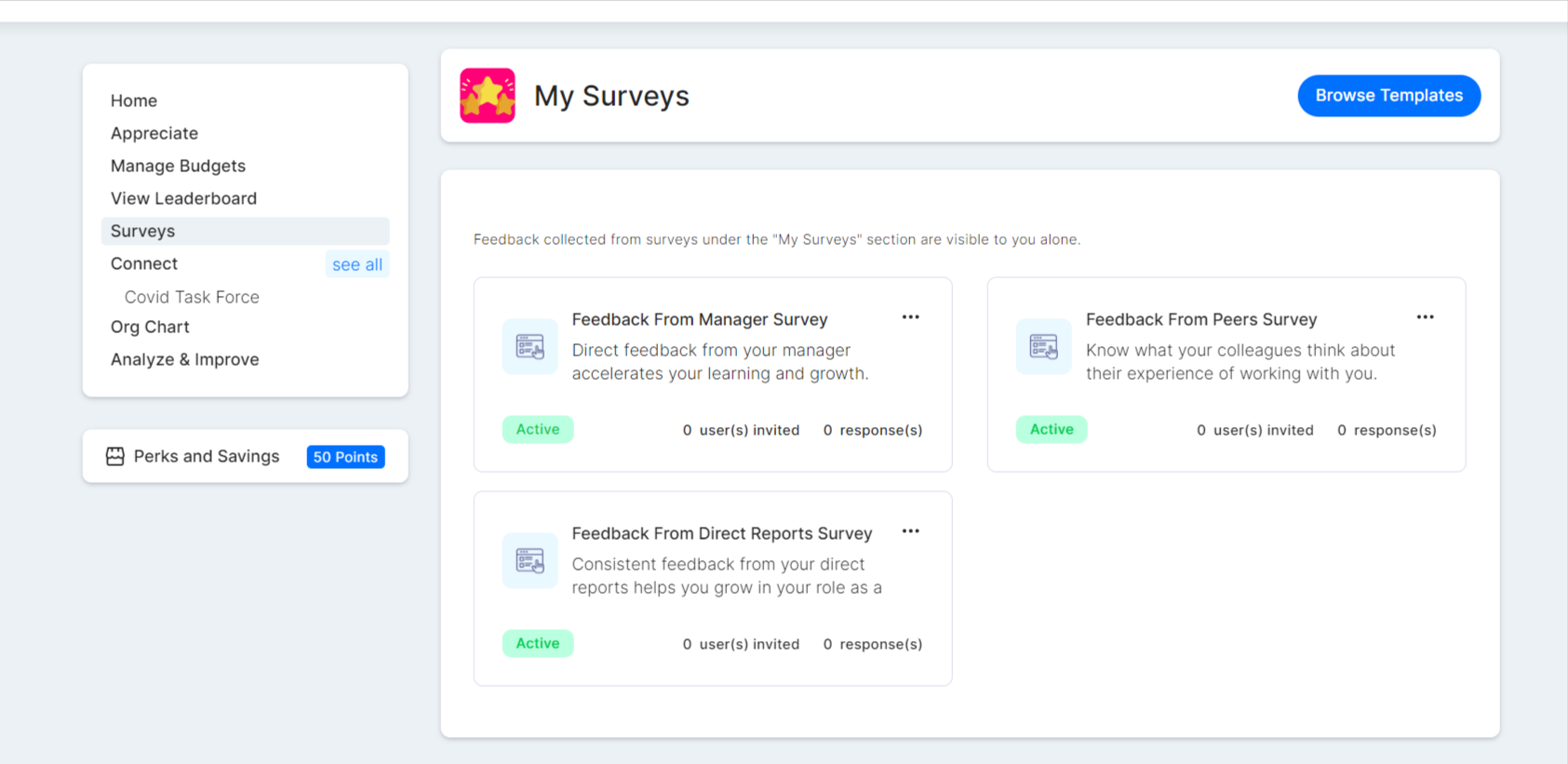This screenshot has width=1568, height=764.
Task: Click the Direct Reports Survey icon
Action: coord(530,561)
